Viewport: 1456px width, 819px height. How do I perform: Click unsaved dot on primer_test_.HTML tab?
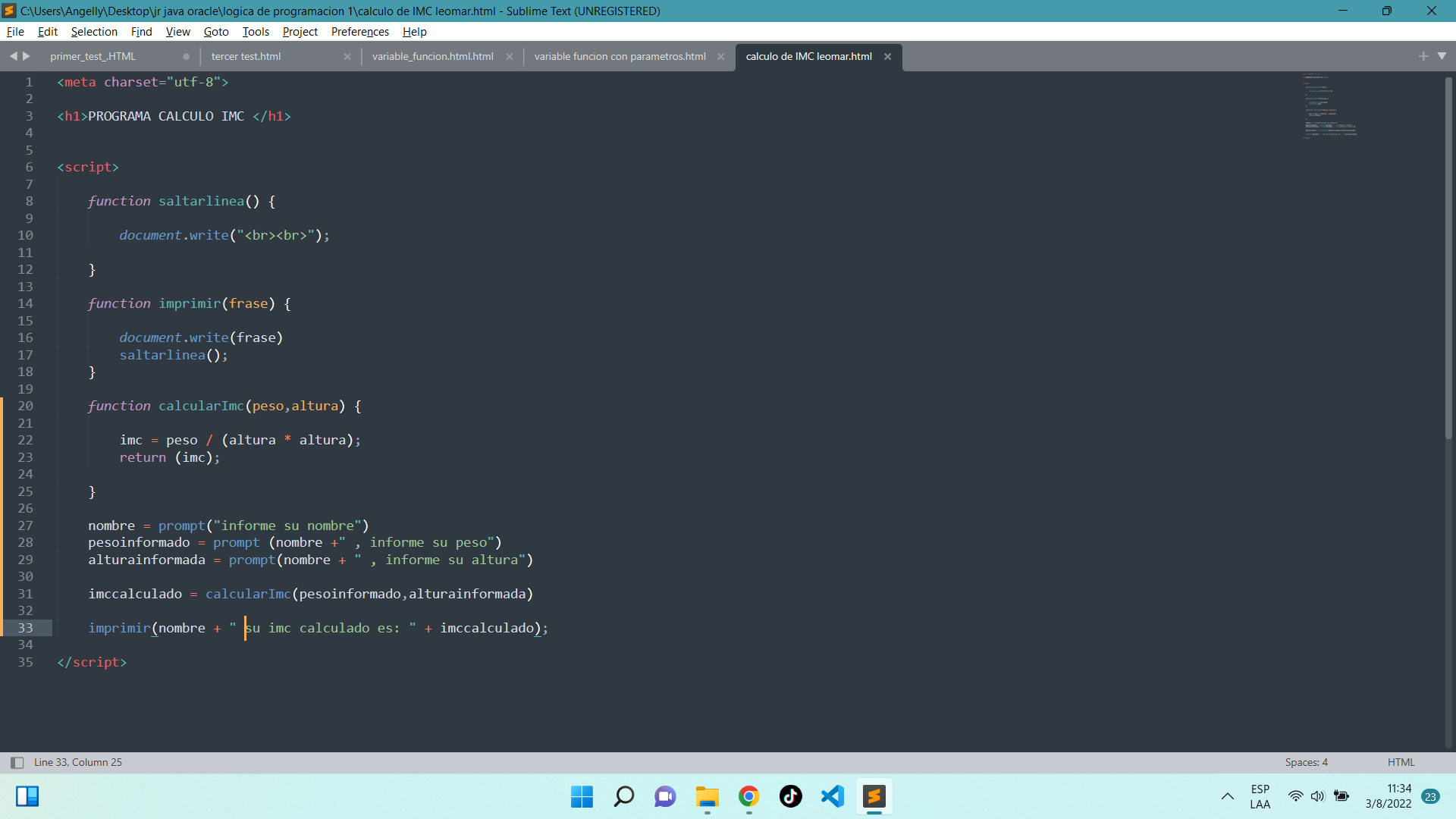tap(186, 57)
